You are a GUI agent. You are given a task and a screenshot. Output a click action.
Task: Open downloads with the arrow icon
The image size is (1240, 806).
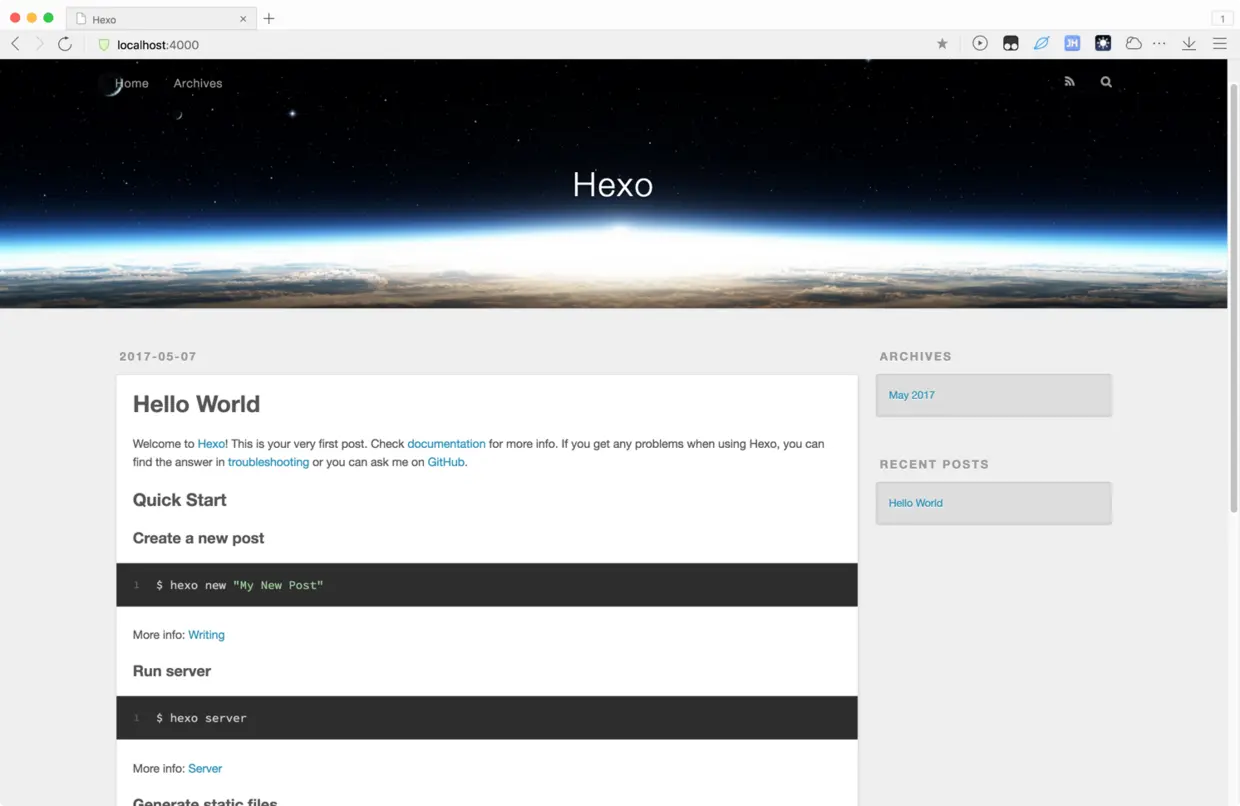[x=1189, y=44]
